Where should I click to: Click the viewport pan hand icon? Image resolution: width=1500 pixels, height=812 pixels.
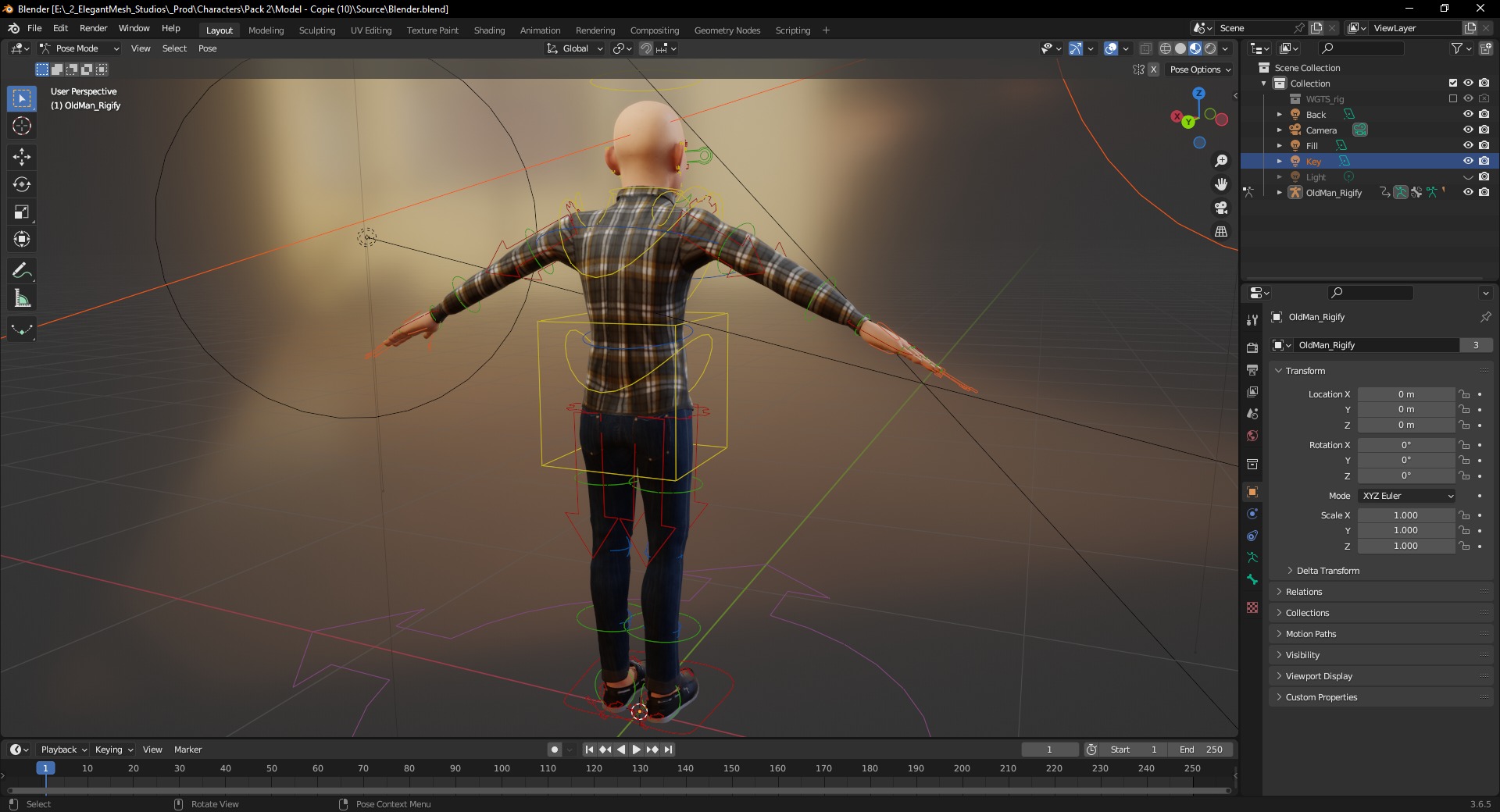coord(1221,184)
